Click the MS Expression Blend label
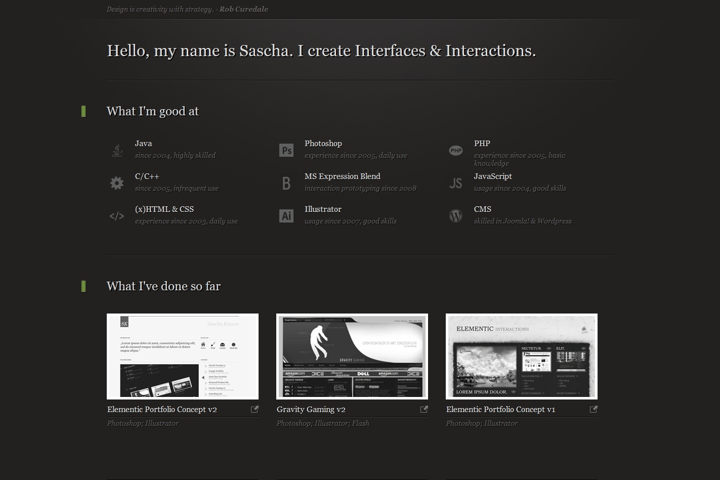Screen dimensions: 720x480 pyautogui.click(x=343, y=176)
